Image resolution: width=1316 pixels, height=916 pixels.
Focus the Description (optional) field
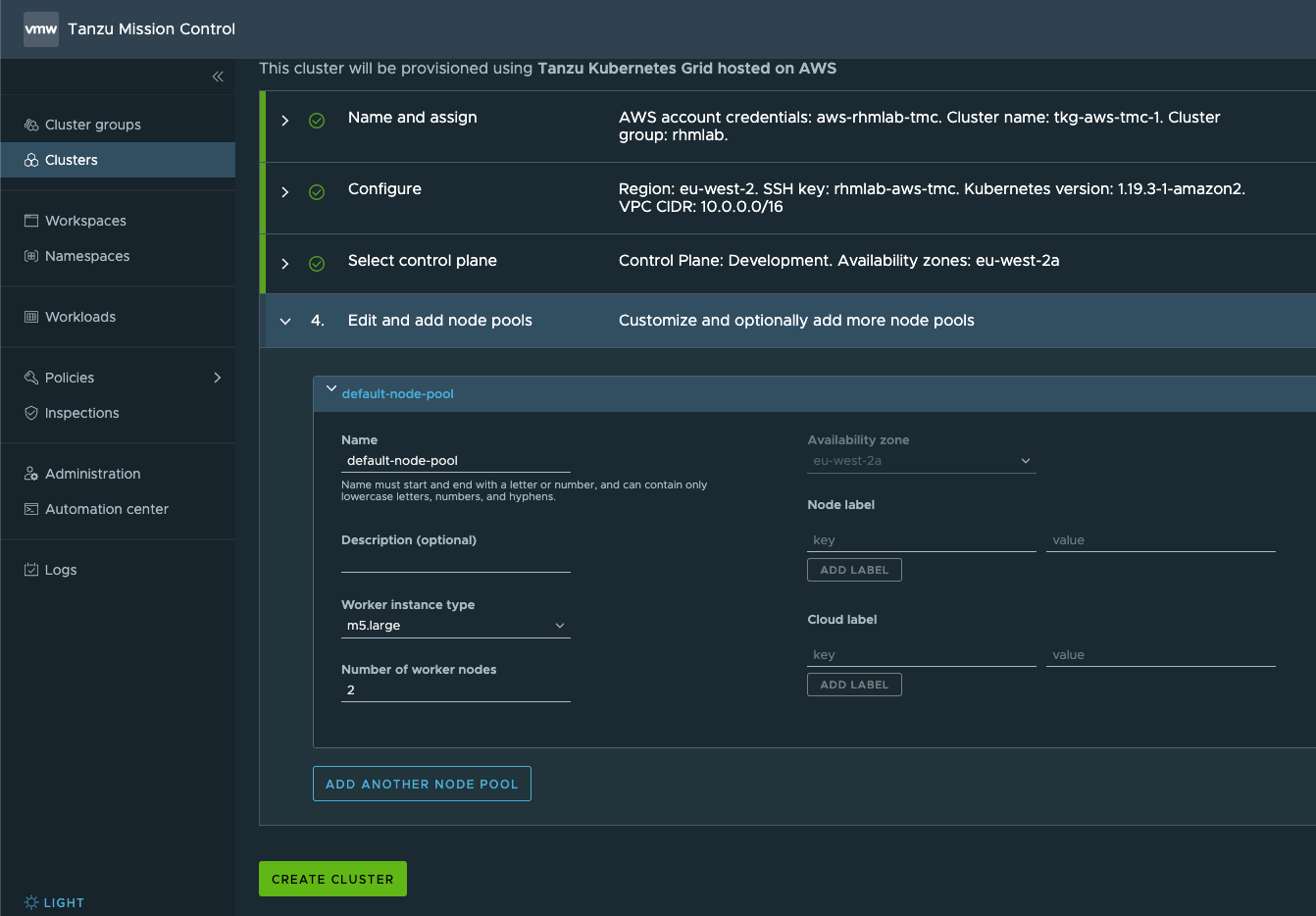456,561
